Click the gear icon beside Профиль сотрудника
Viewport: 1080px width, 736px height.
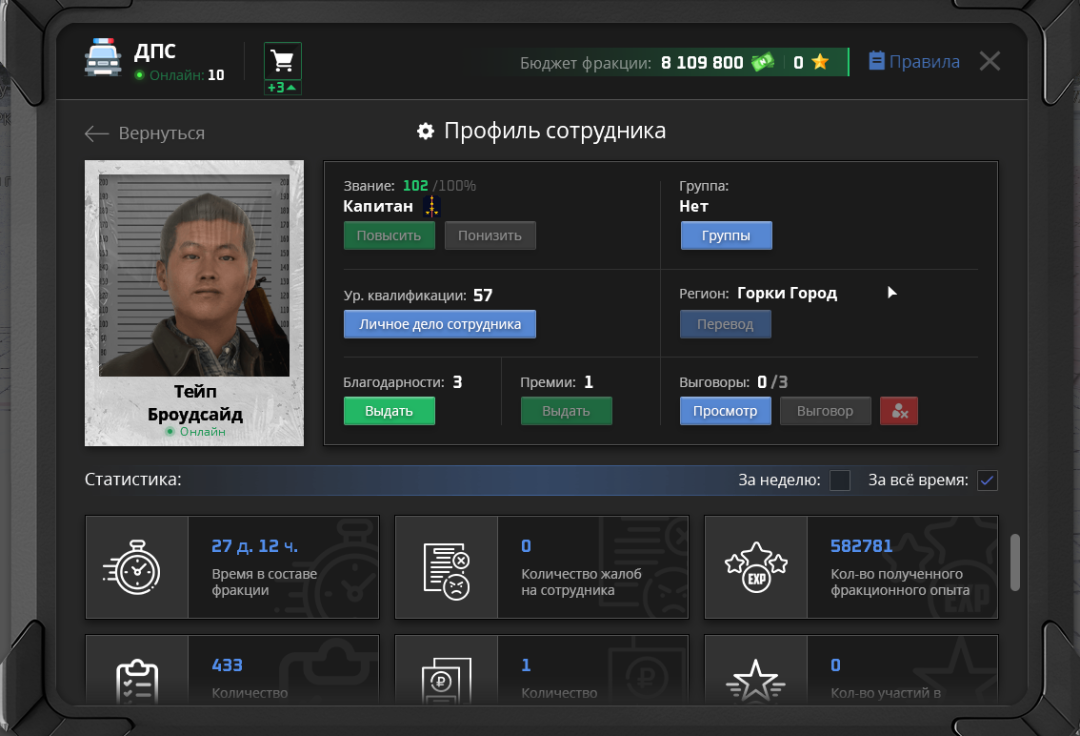[426, 132]
